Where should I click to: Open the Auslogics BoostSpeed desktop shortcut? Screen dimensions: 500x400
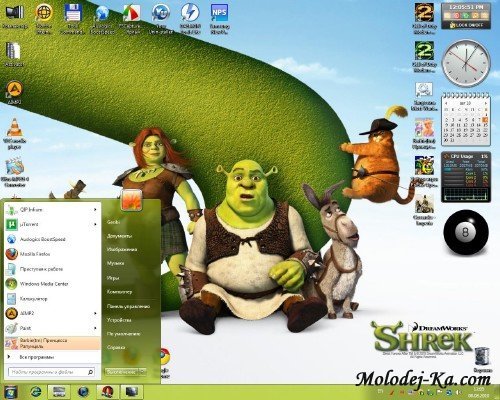(x=102, y=18)
